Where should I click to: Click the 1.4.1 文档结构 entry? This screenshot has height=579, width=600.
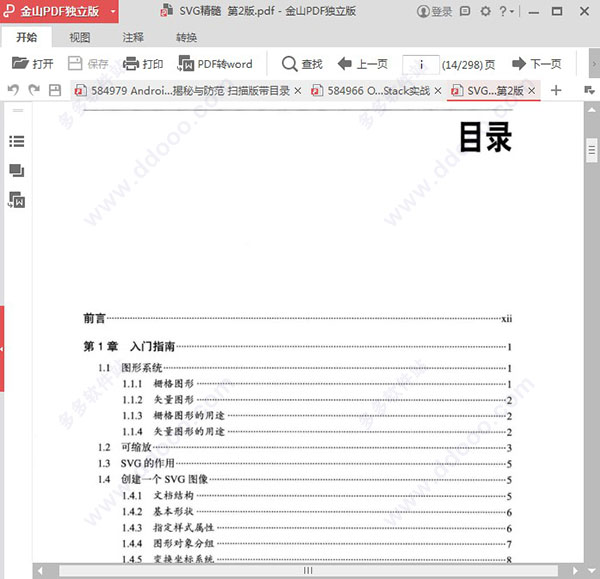tap(317, 496)
